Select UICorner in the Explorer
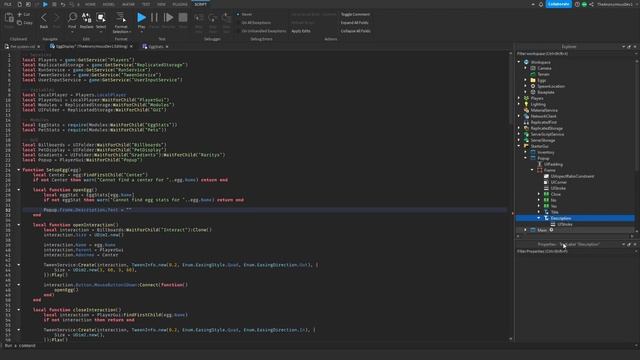Viewport: 640px width, 360px height. tap(558, 182)
